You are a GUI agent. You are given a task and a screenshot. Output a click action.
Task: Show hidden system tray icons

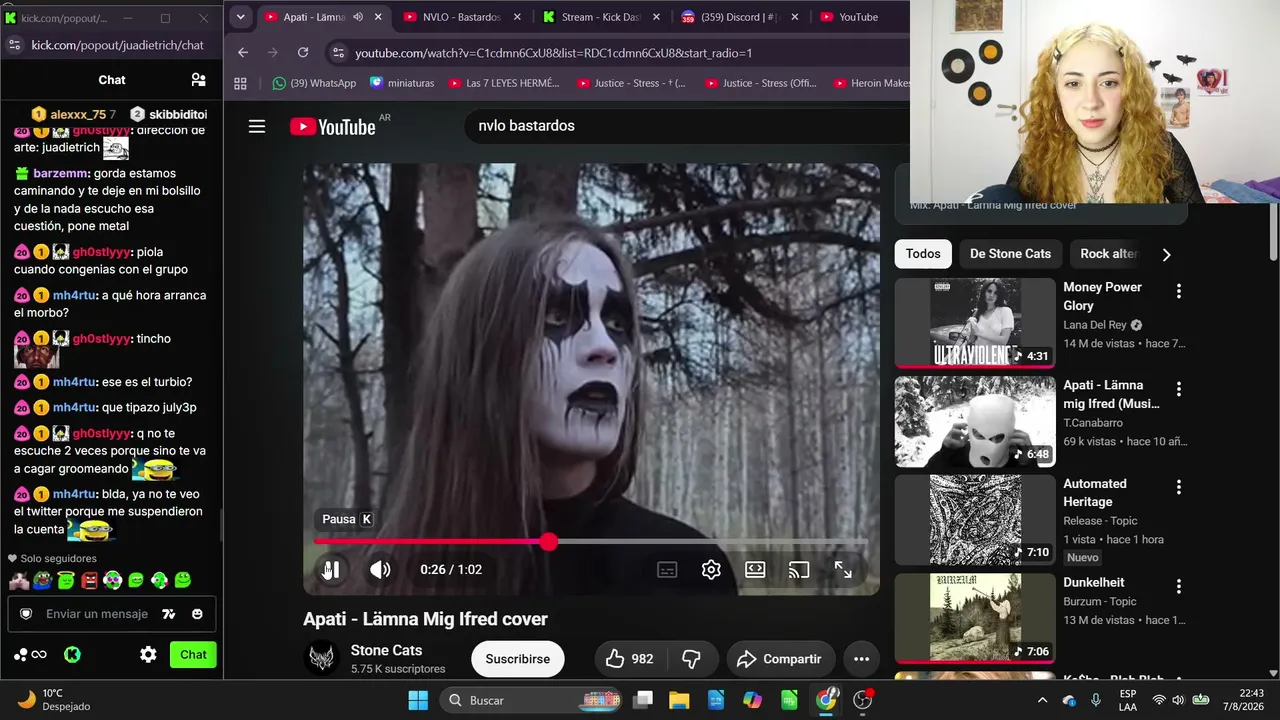click(x=1042, y=700)
